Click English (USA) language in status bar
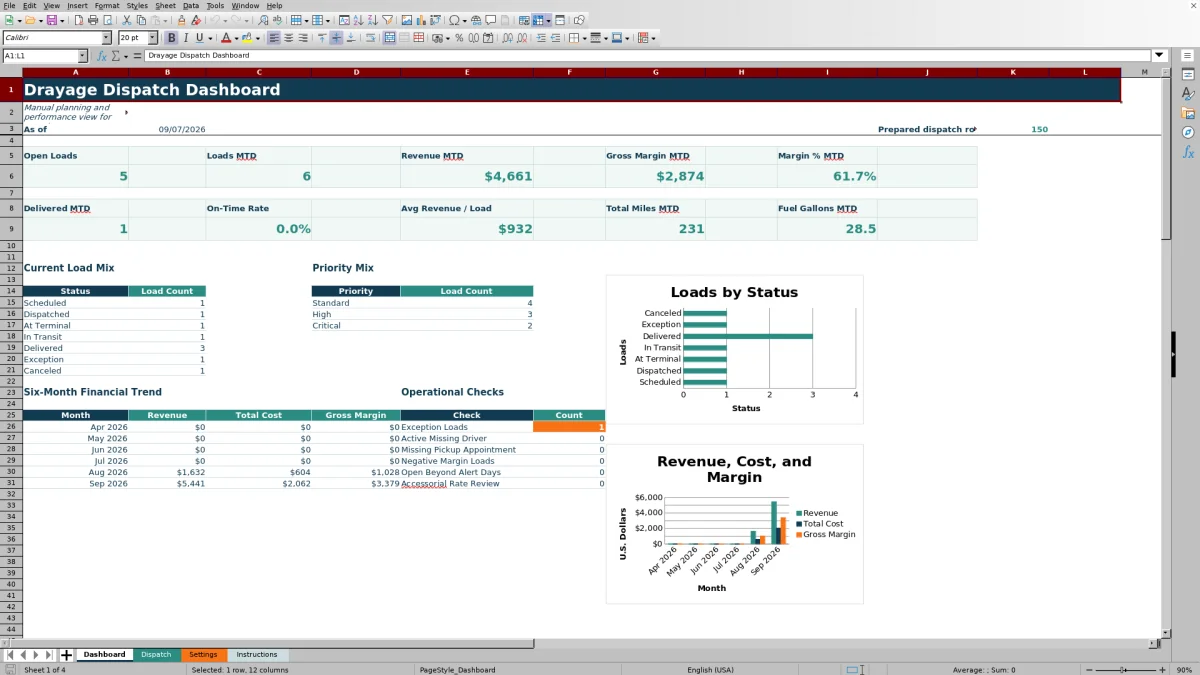This screenshot has width=1200, height=675. point(710,670)
